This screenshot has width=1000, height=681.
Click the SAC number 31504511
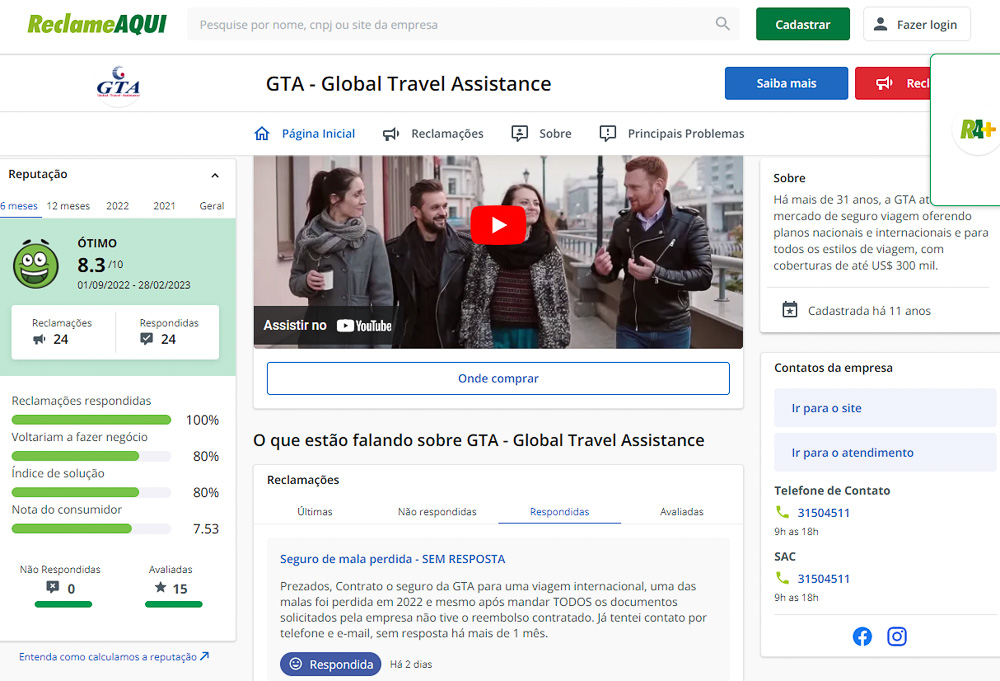[823, 578]
